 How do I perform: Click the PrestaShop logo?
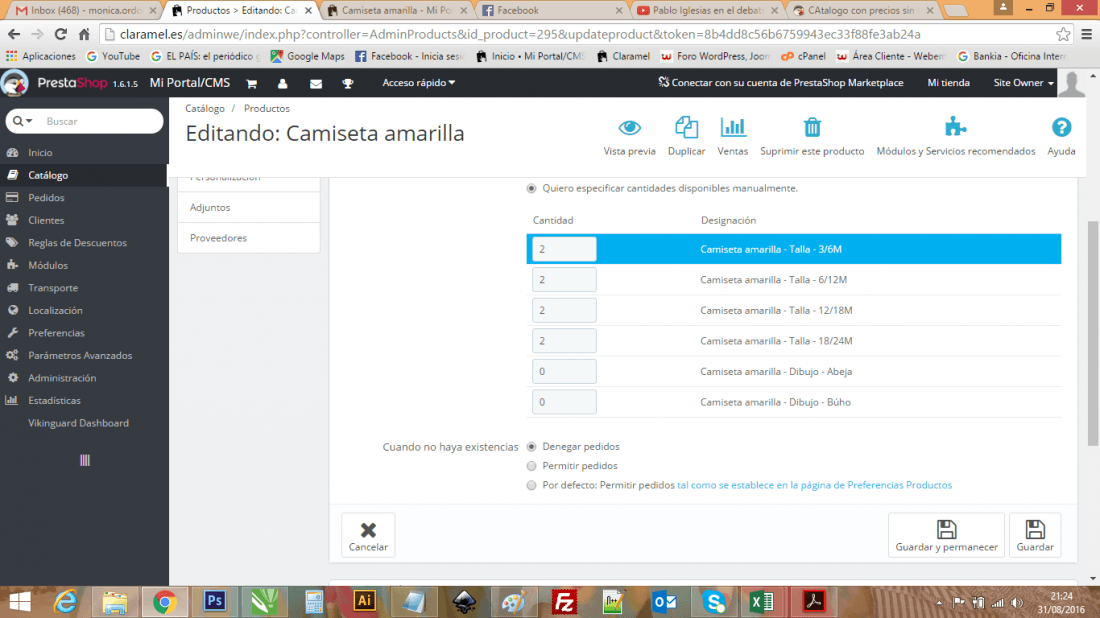tap(15, 83)
